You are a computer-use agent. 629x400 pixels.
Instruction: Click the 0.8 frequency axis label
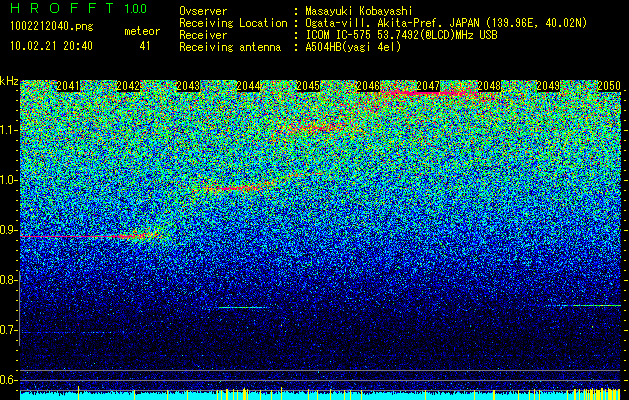(x=8, y=280)
